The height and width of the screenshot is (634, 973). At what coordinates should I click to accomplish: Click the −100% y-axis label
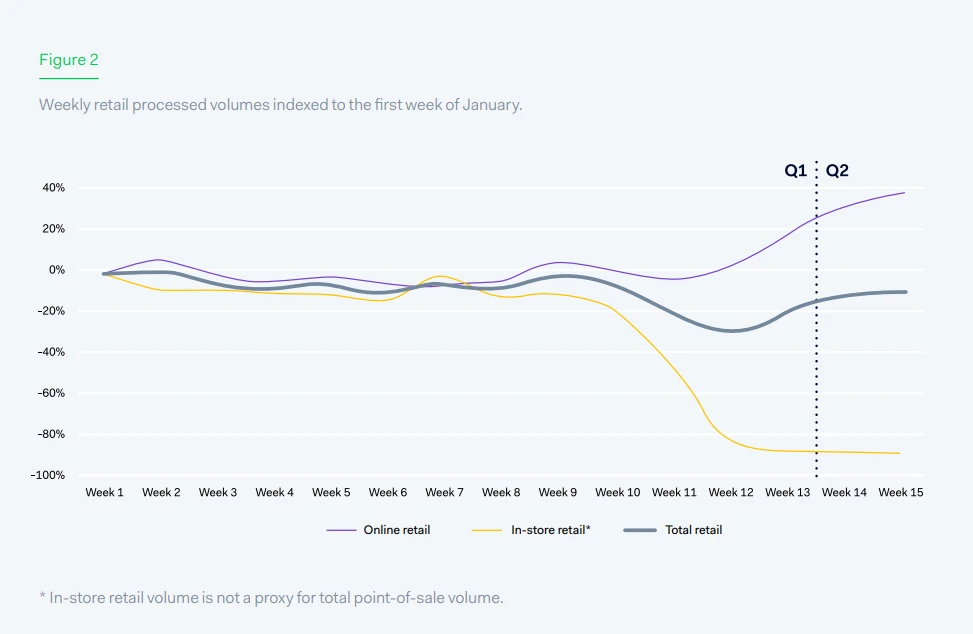[48, 475]
